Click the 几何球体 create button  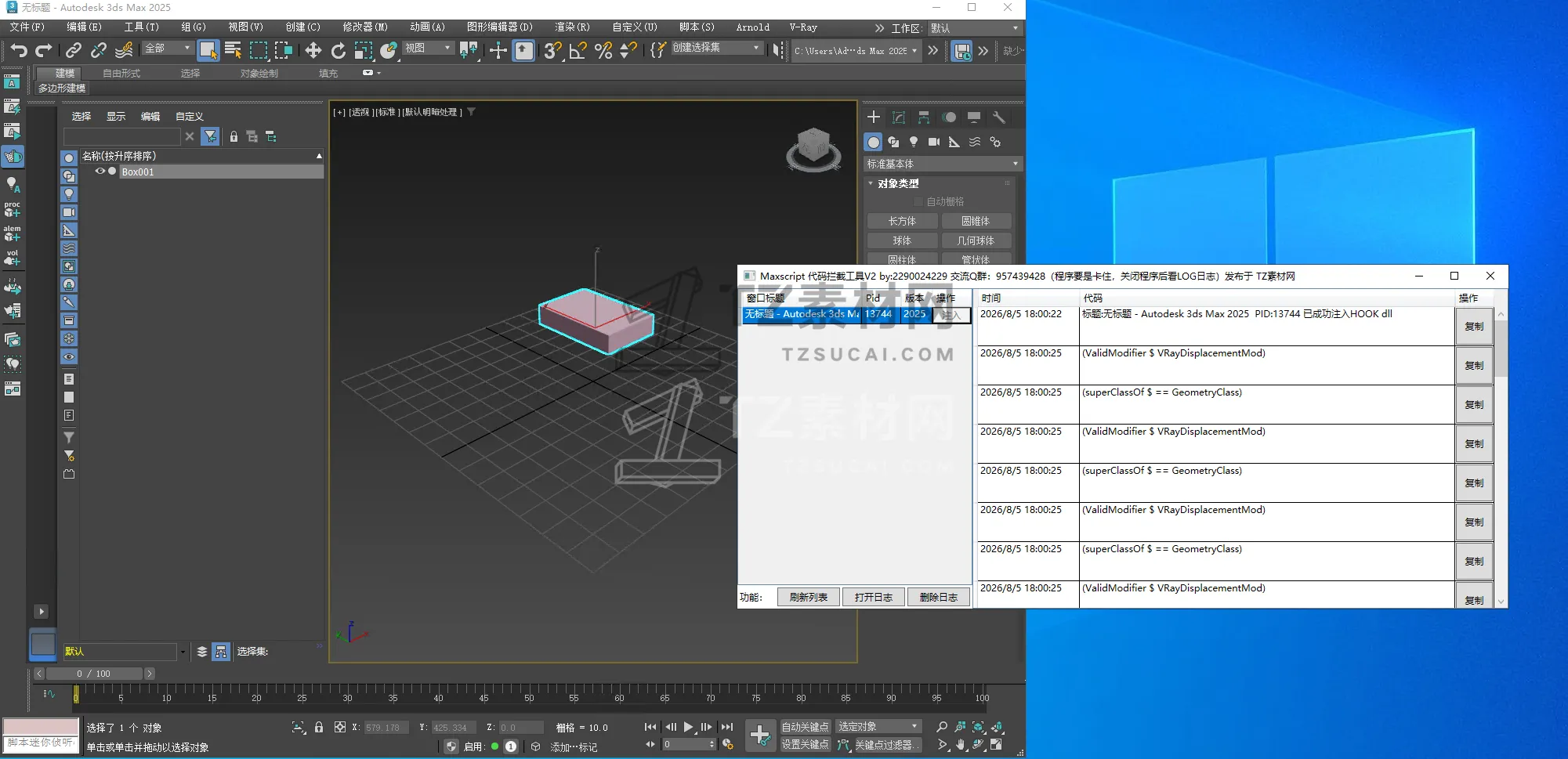click(976, 240)
